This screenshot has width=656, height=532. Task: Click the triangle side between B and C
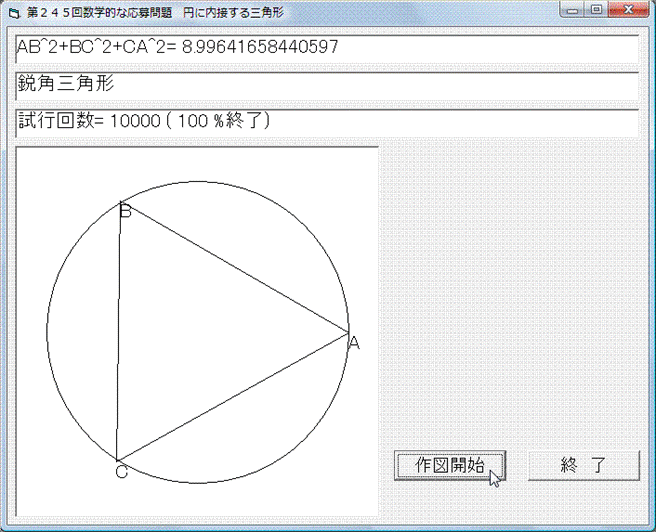[118, 330]
